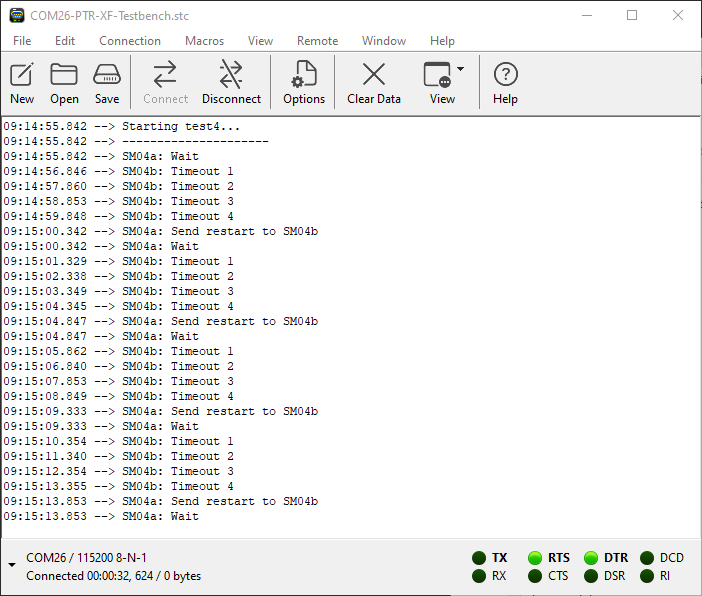Toggle the RTS signal indicator
The height and width of the screenshot is (596, 702).
point(535,558)
